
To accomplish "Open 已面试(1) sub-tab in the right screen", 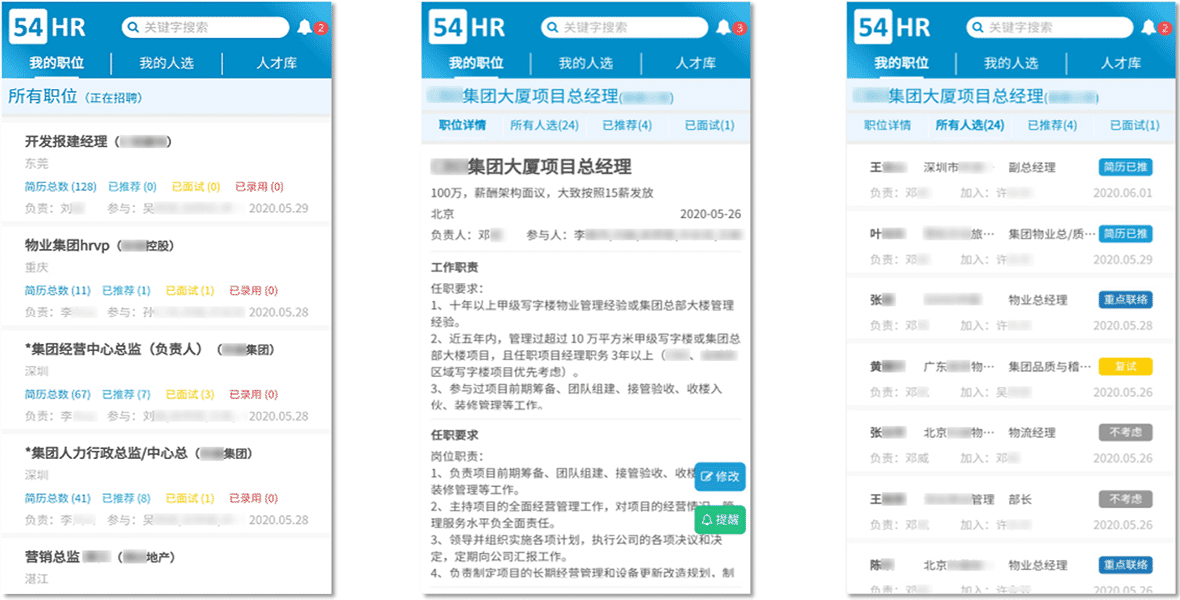I will coord(1135,125).
